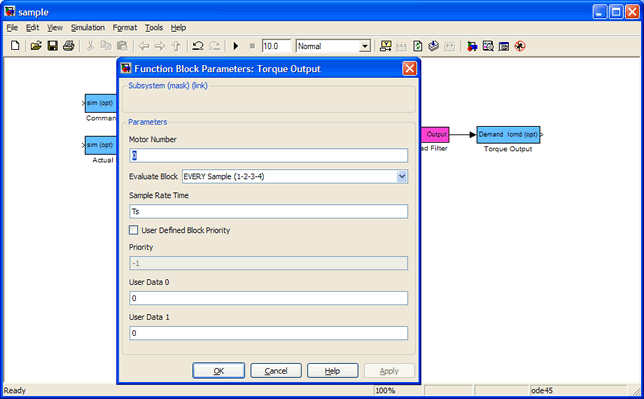Click the Motor Number input field

tap(269, 155)
